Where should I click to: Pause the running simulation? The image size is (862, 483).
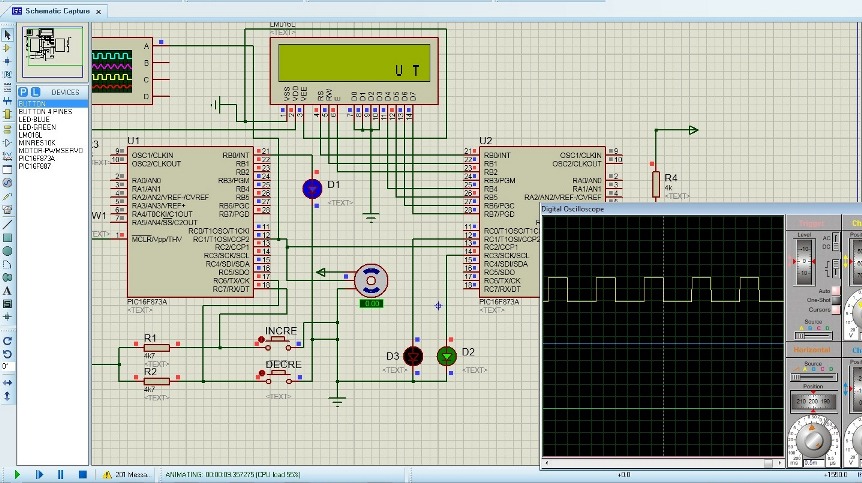tap(60, 474)
